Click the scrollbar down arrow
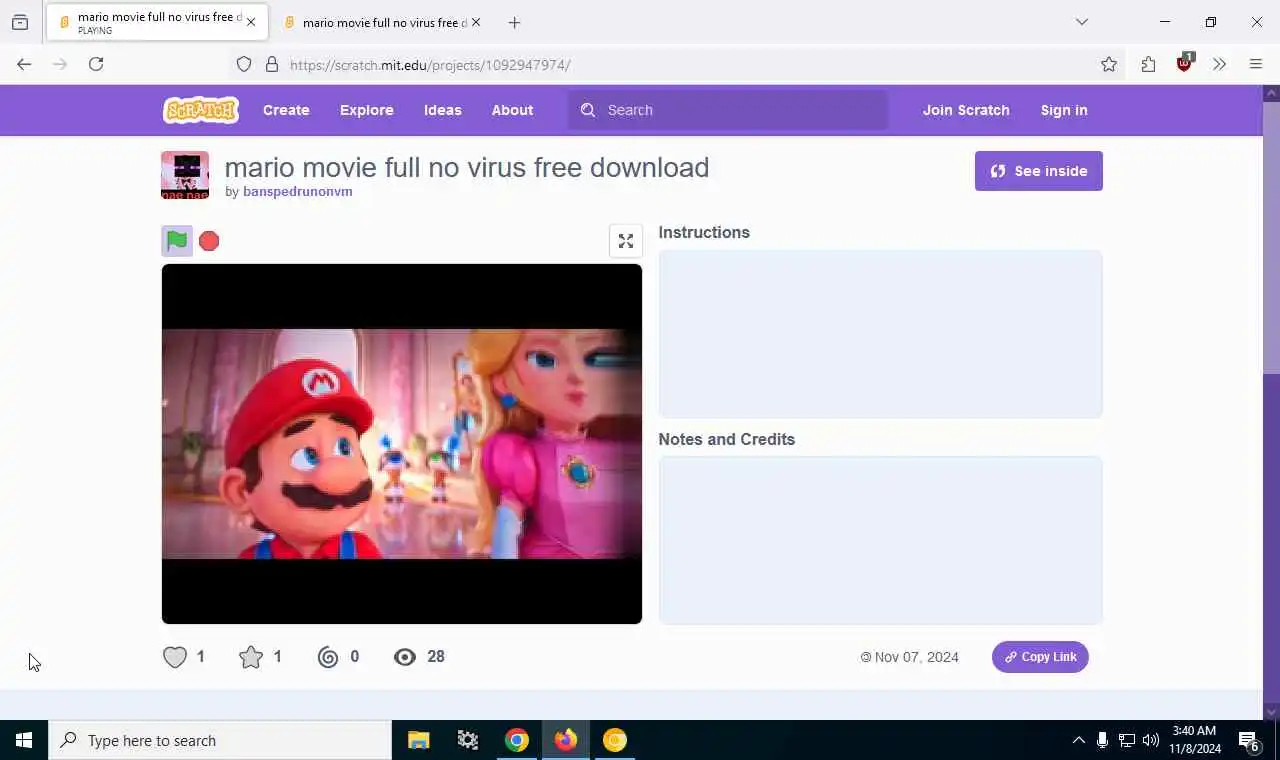The image size is (1280, 760). click(1271, 712)
